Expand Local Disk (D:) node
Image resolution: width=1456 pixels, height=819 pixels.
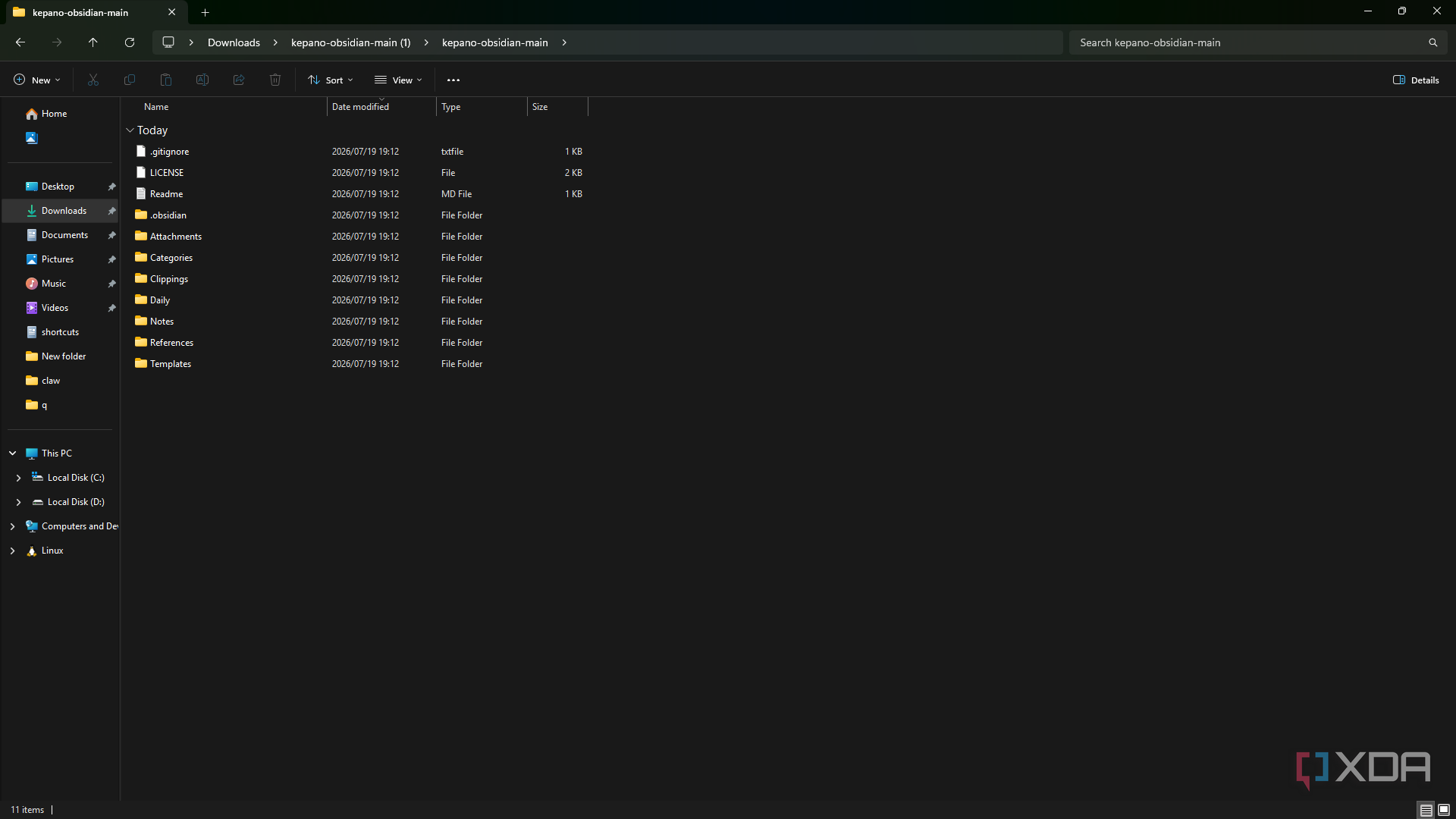click(x=18, y=502)
